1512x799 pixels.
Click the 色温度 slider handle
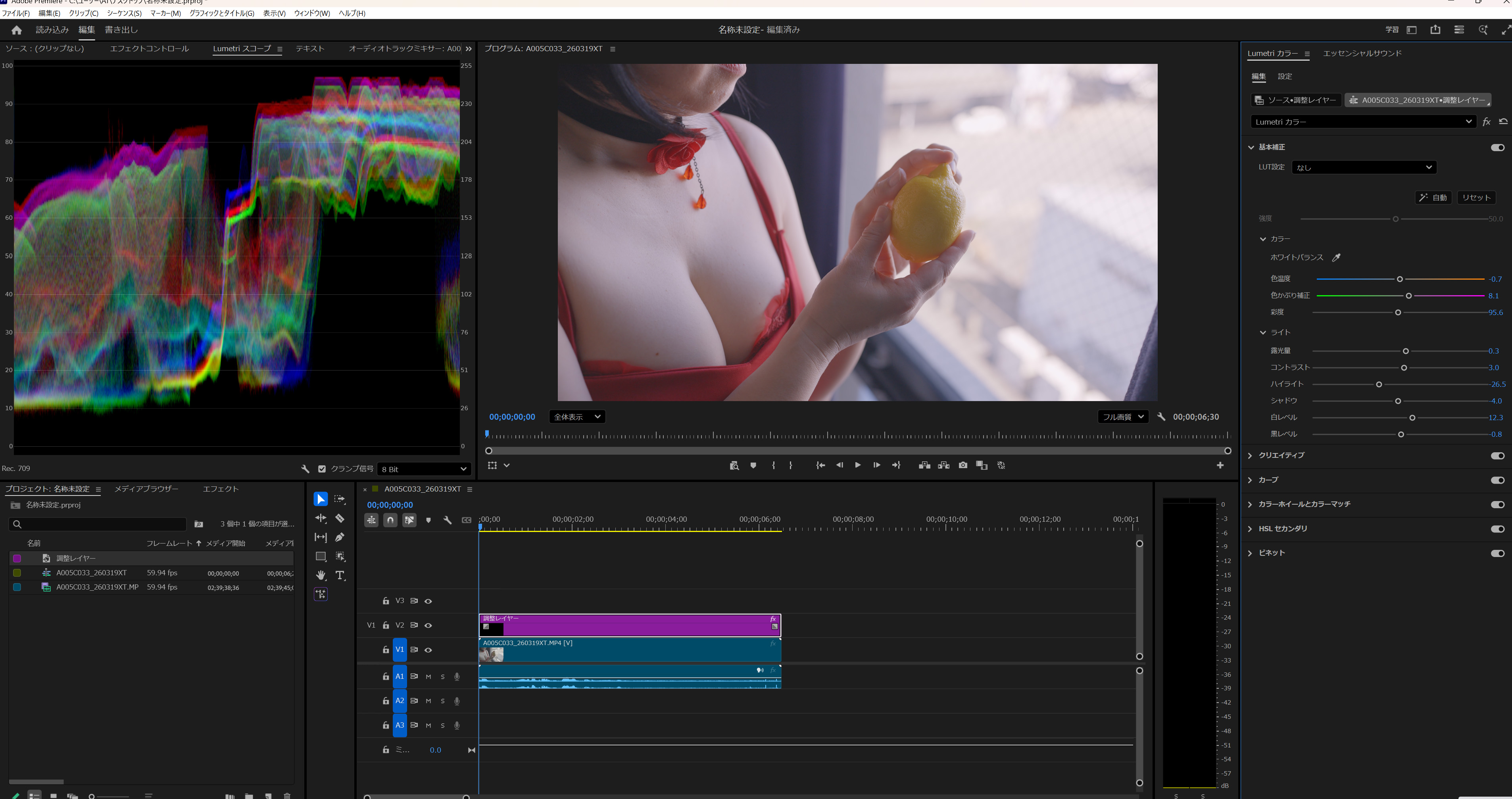(1400, 279)
